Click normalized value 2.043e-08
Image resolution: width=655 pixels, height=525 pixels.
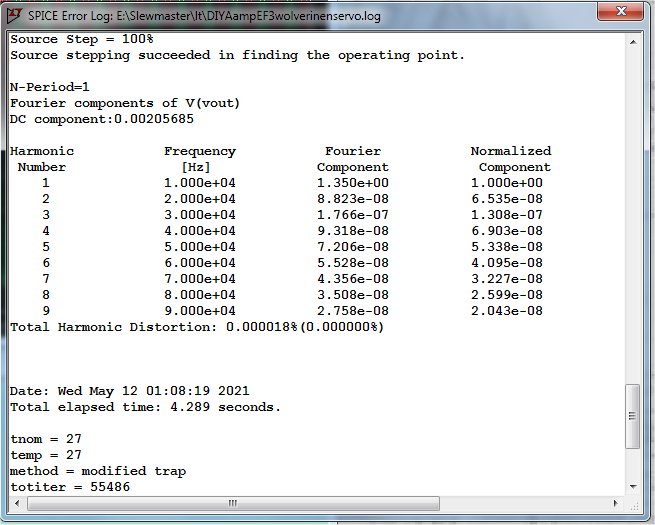[507, 311]
